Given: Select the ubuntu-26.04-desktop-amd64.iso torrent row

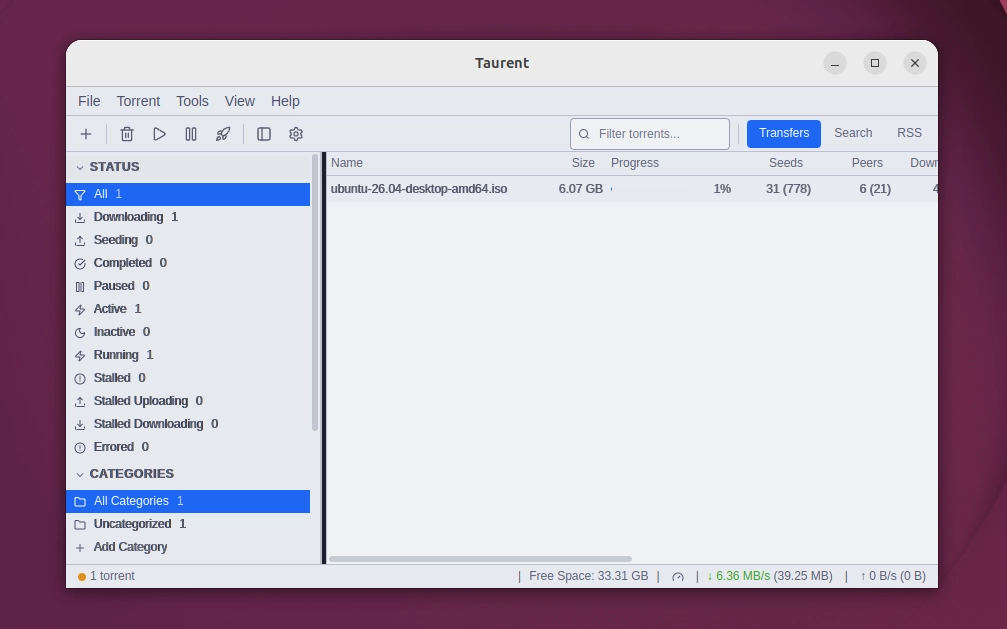Looking at the screenshot, I should [632, 189].
